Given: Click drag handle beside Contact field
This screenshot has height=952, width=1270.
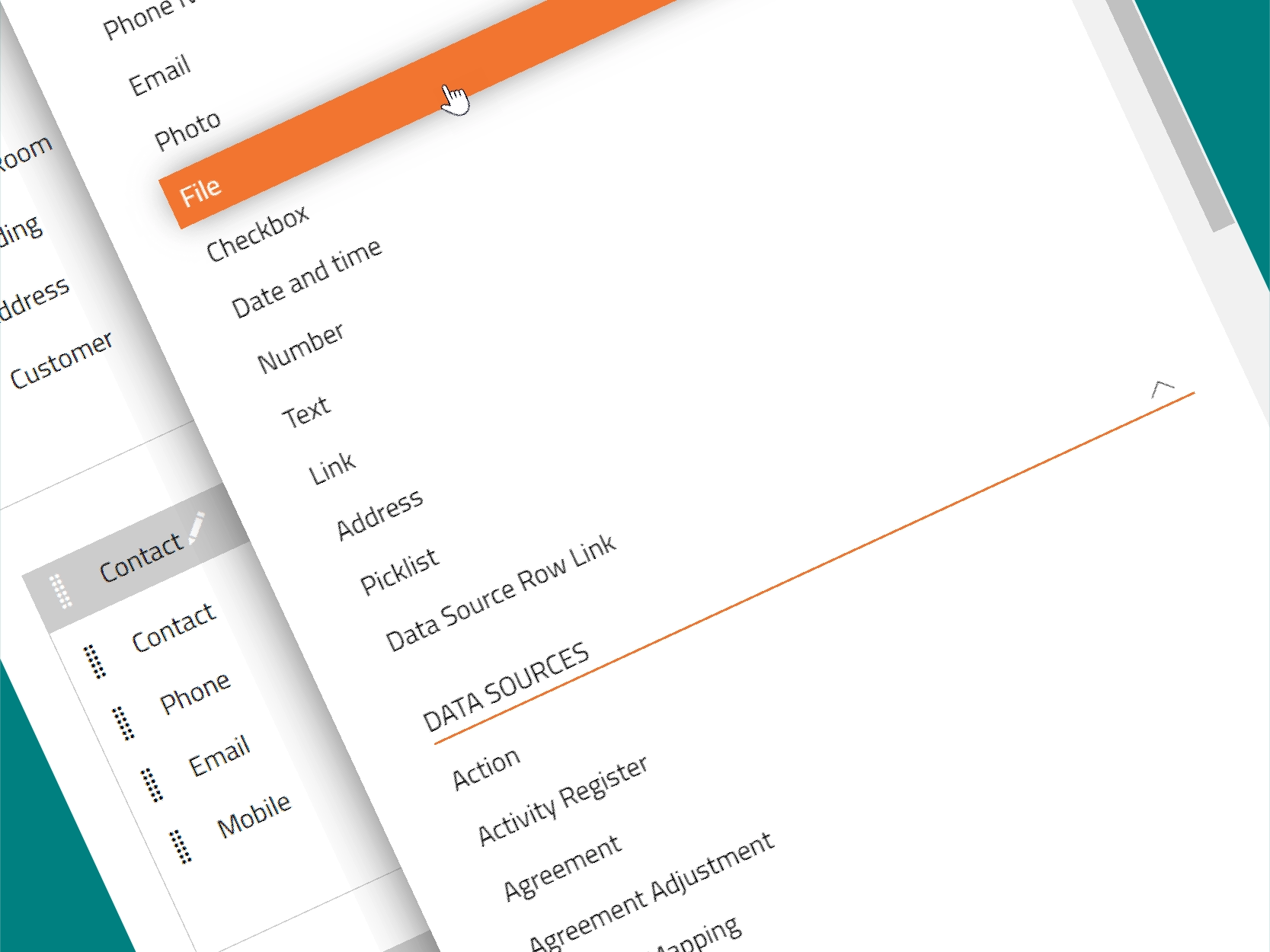Looking at the screenshot, I should [94, 660].
